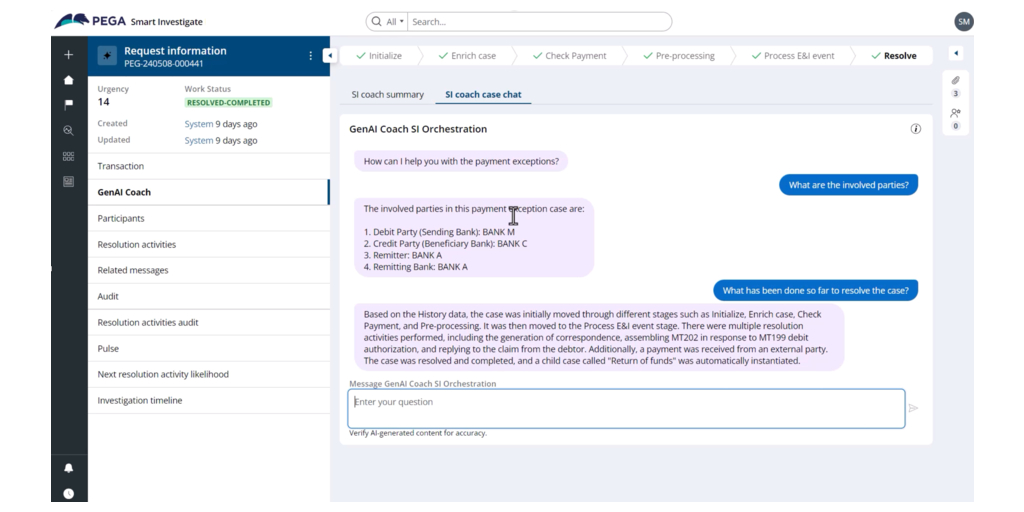Open the GenAI Coach section
This screenshot has width=1024, height=512.
tap(209, 192)
